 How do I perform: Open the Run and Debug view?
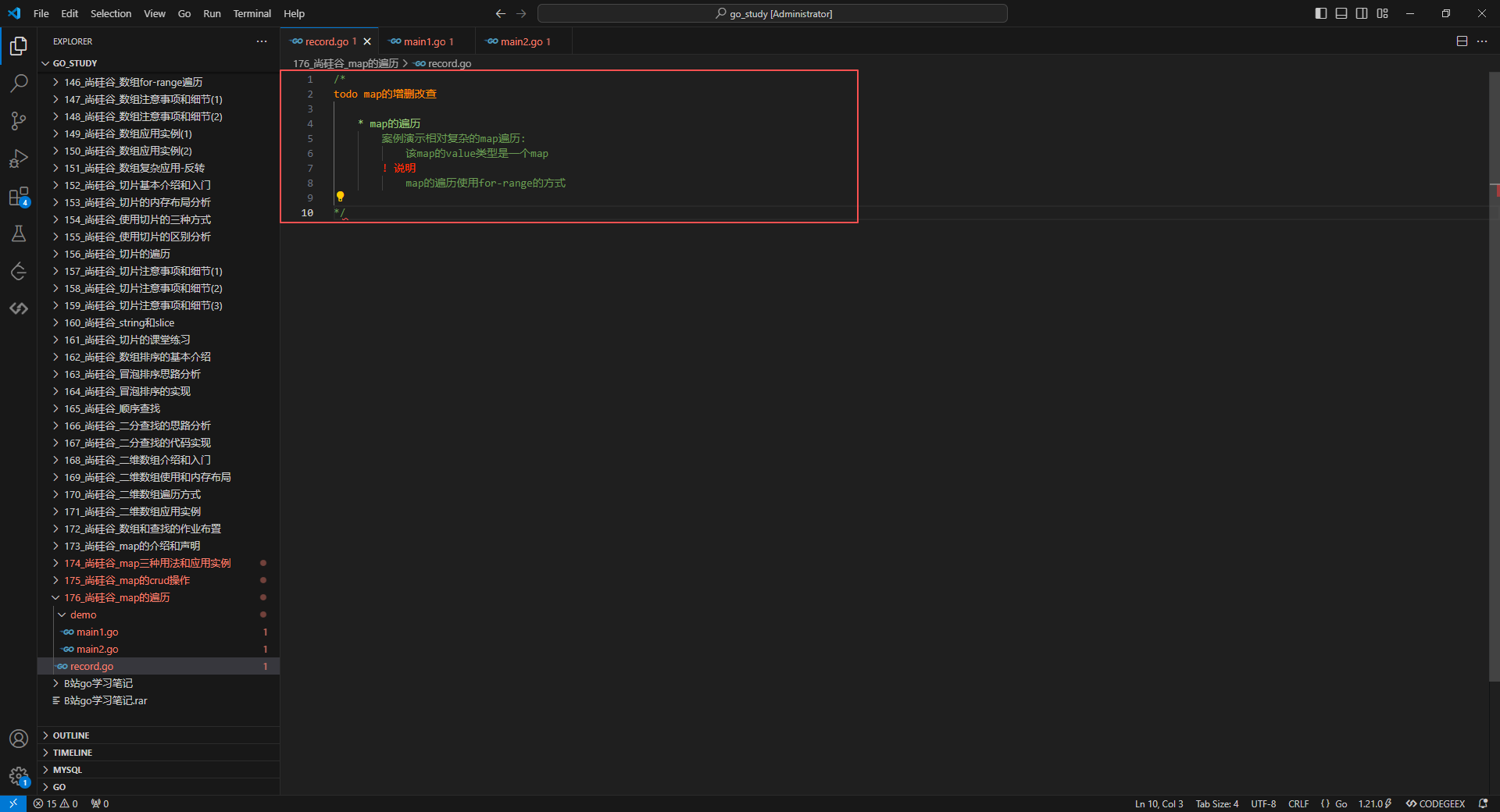pyautogui.click(x=19, y=158)
